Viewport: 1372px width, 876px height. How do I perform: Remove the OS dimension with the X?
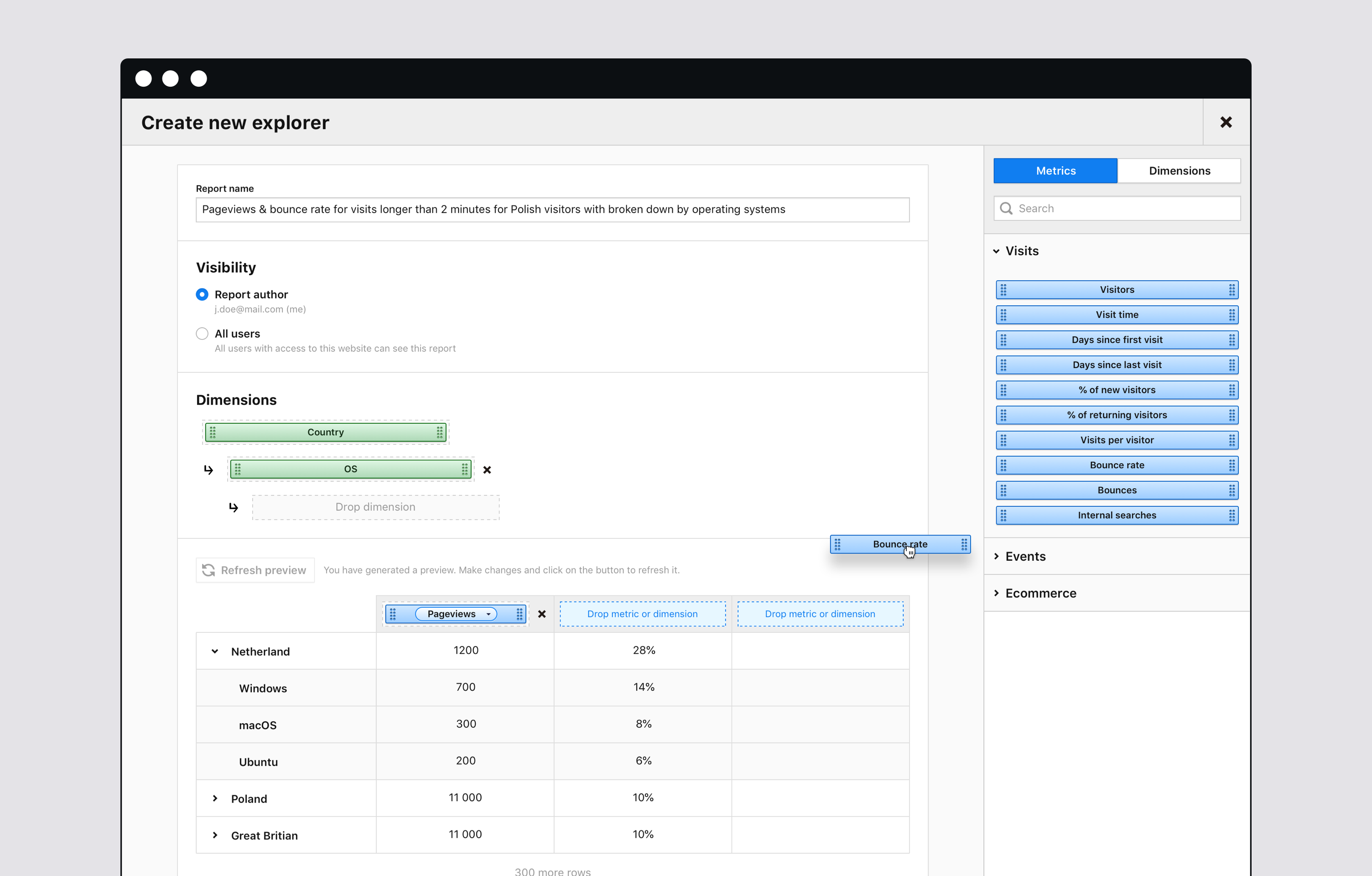pyautogui.click(x=487, y=469)
